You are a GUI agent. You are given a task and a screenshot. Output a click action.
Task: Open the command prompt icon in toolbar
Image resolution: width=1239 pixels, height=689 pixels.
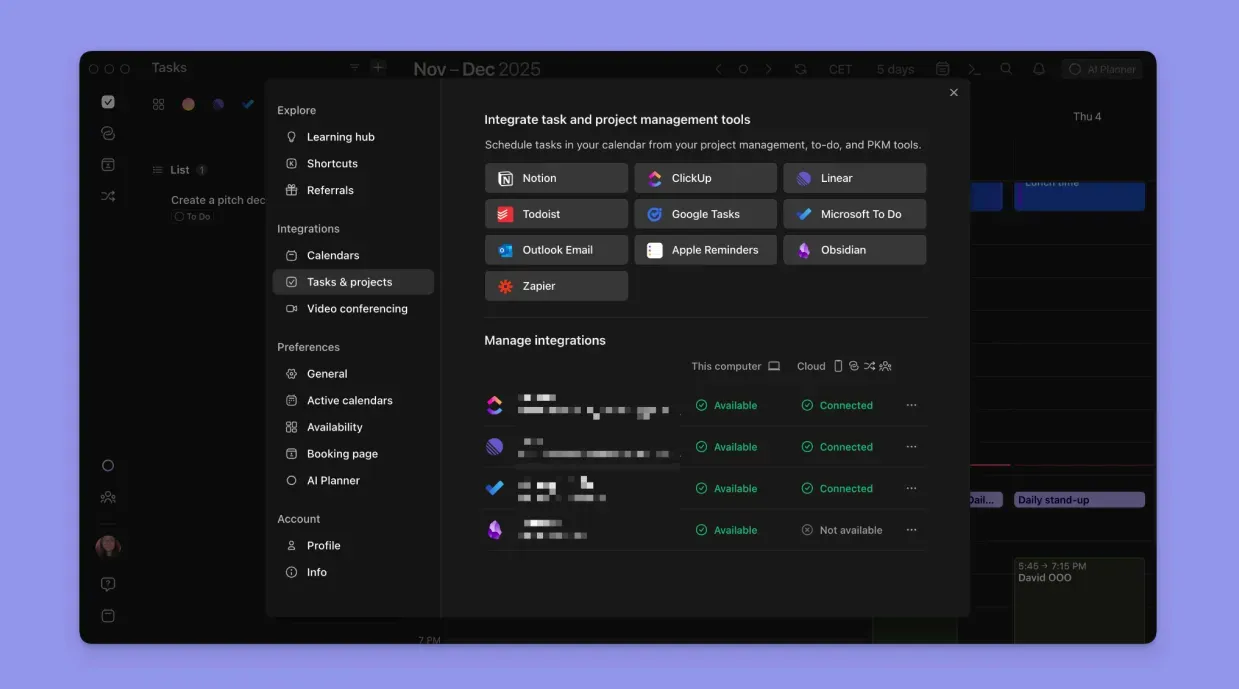coord(974,69)
